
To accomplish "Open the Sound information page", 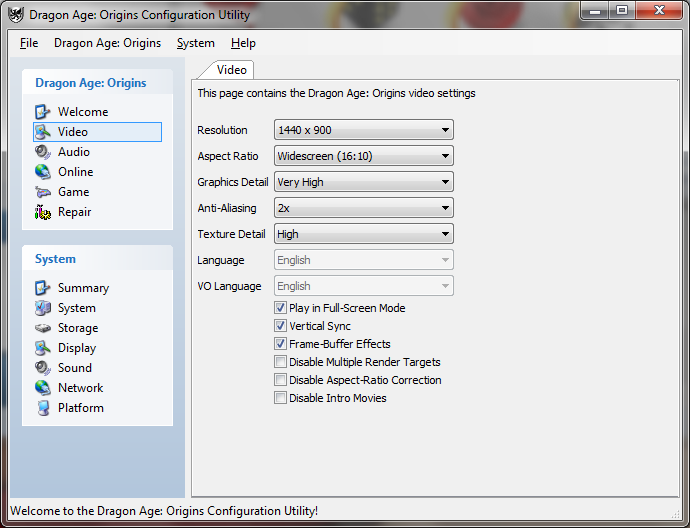I will tap(75, 368).
